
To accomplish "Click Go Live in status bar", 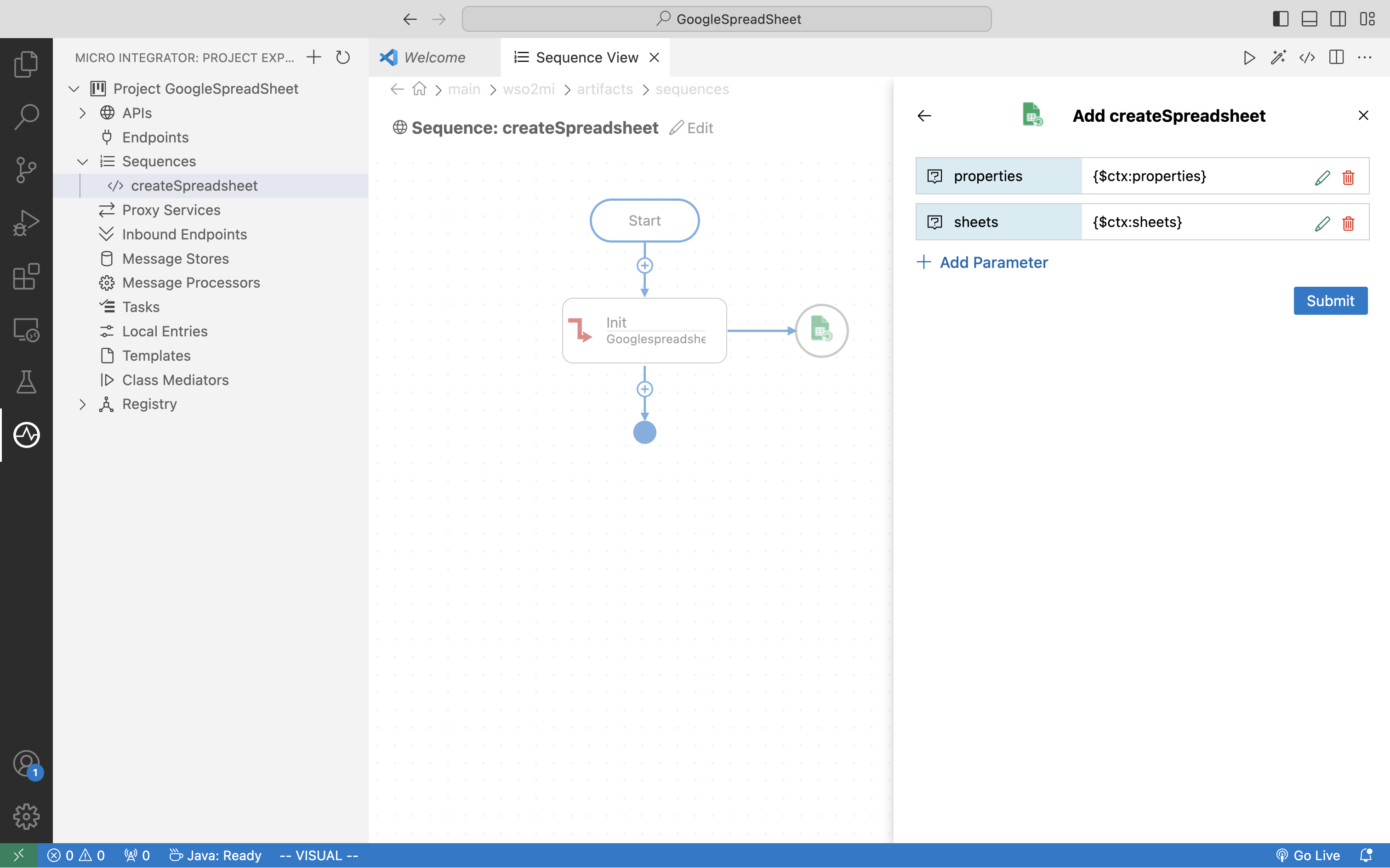I will click(x=1308, y=856).
